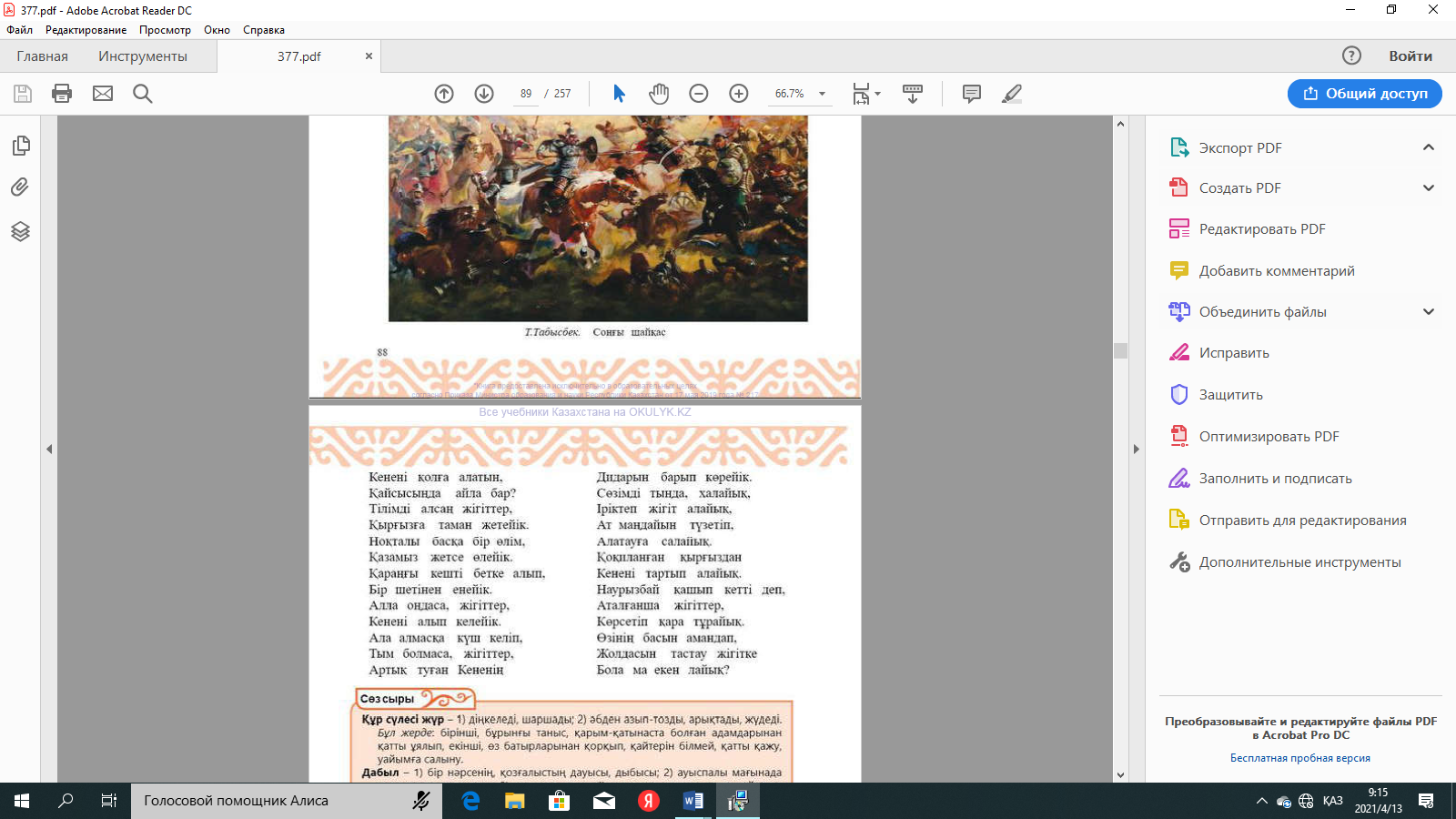Open Attachments paperclip panel
The image size is (1456, 819).
tap(20, 187)
